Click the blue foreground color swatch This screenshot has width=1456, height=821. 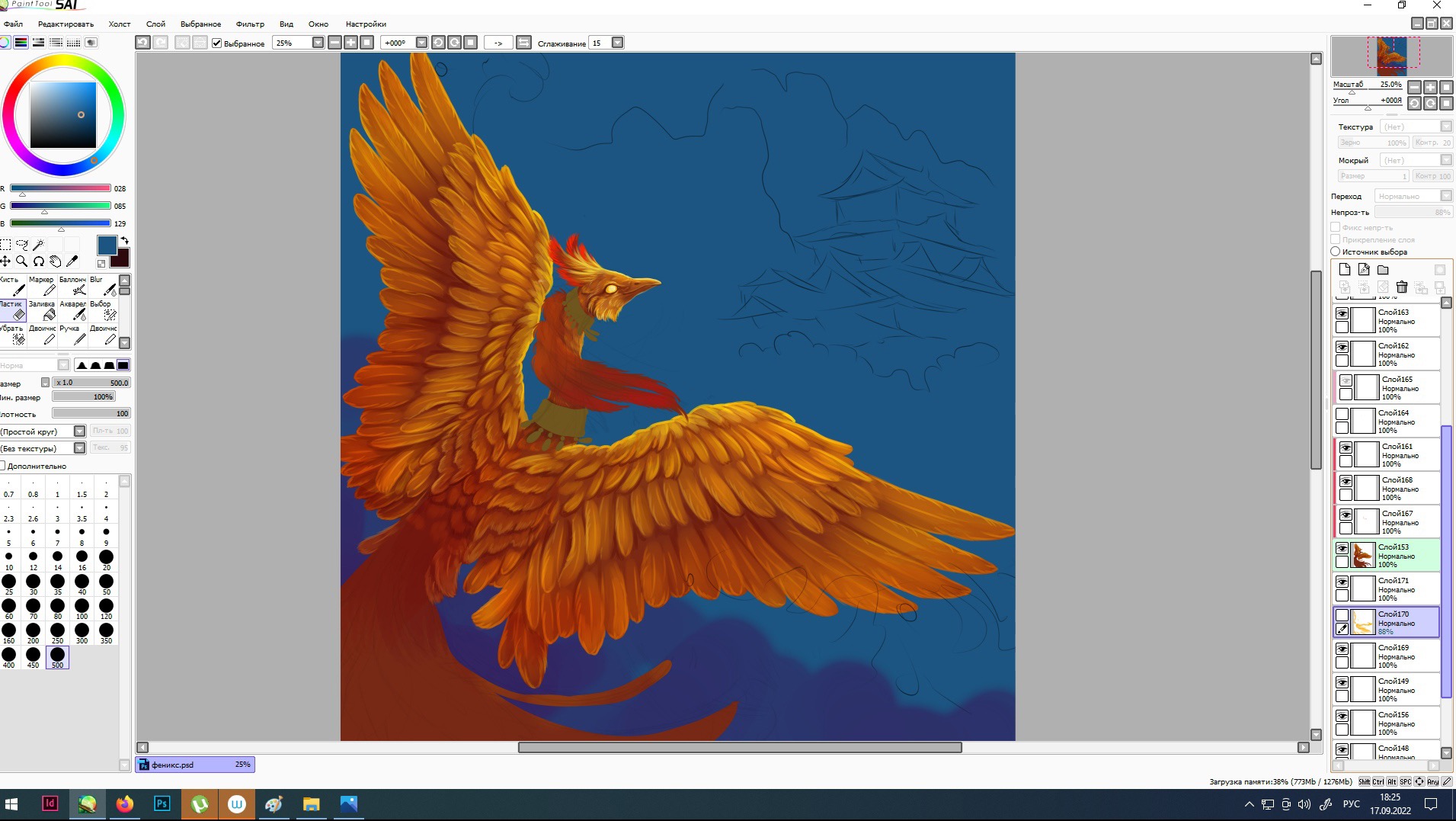(x=107, y=245)
